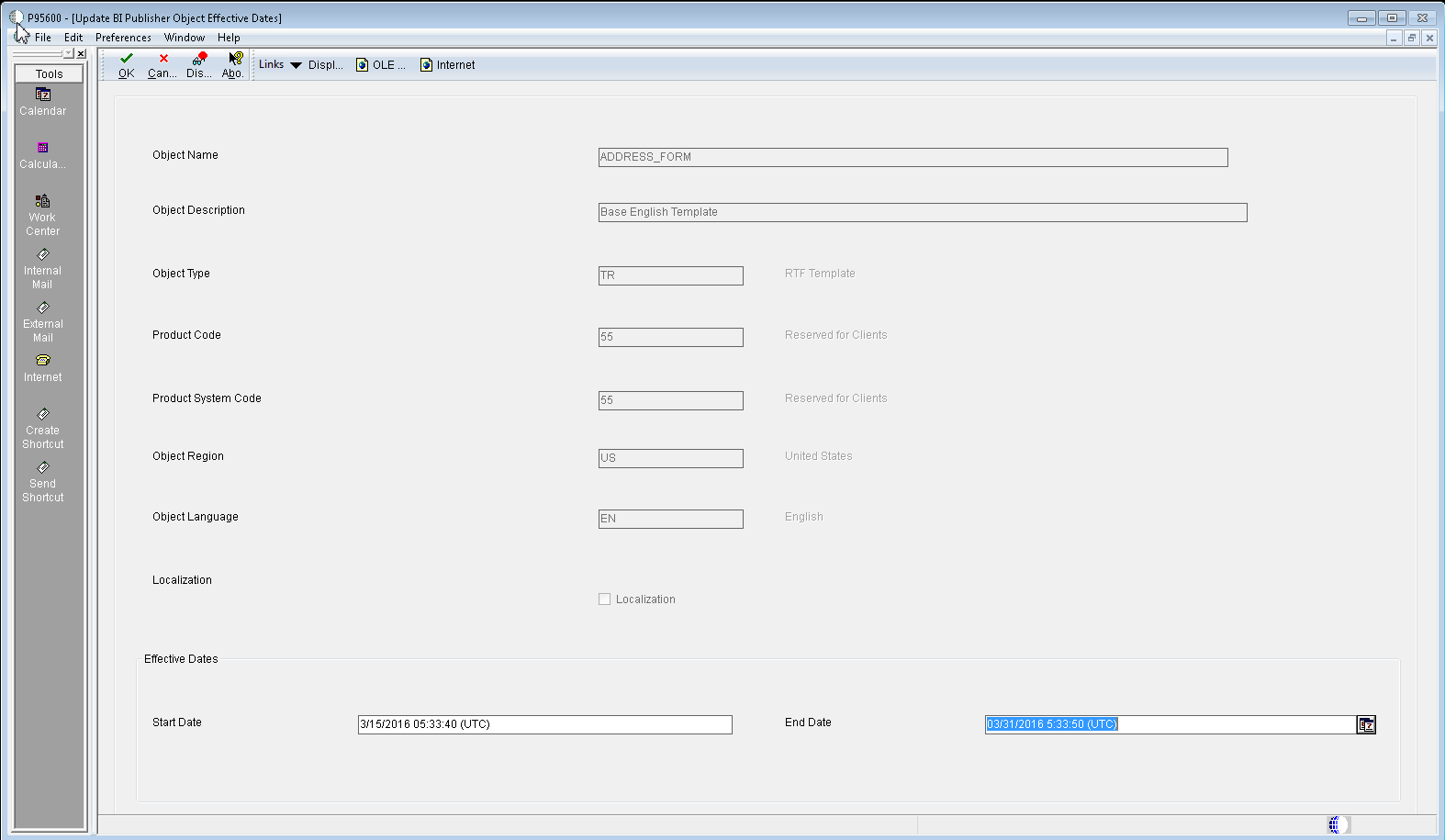Toggle the Localization checkbox
The image size is (1445, 840).
coord(604,599)
